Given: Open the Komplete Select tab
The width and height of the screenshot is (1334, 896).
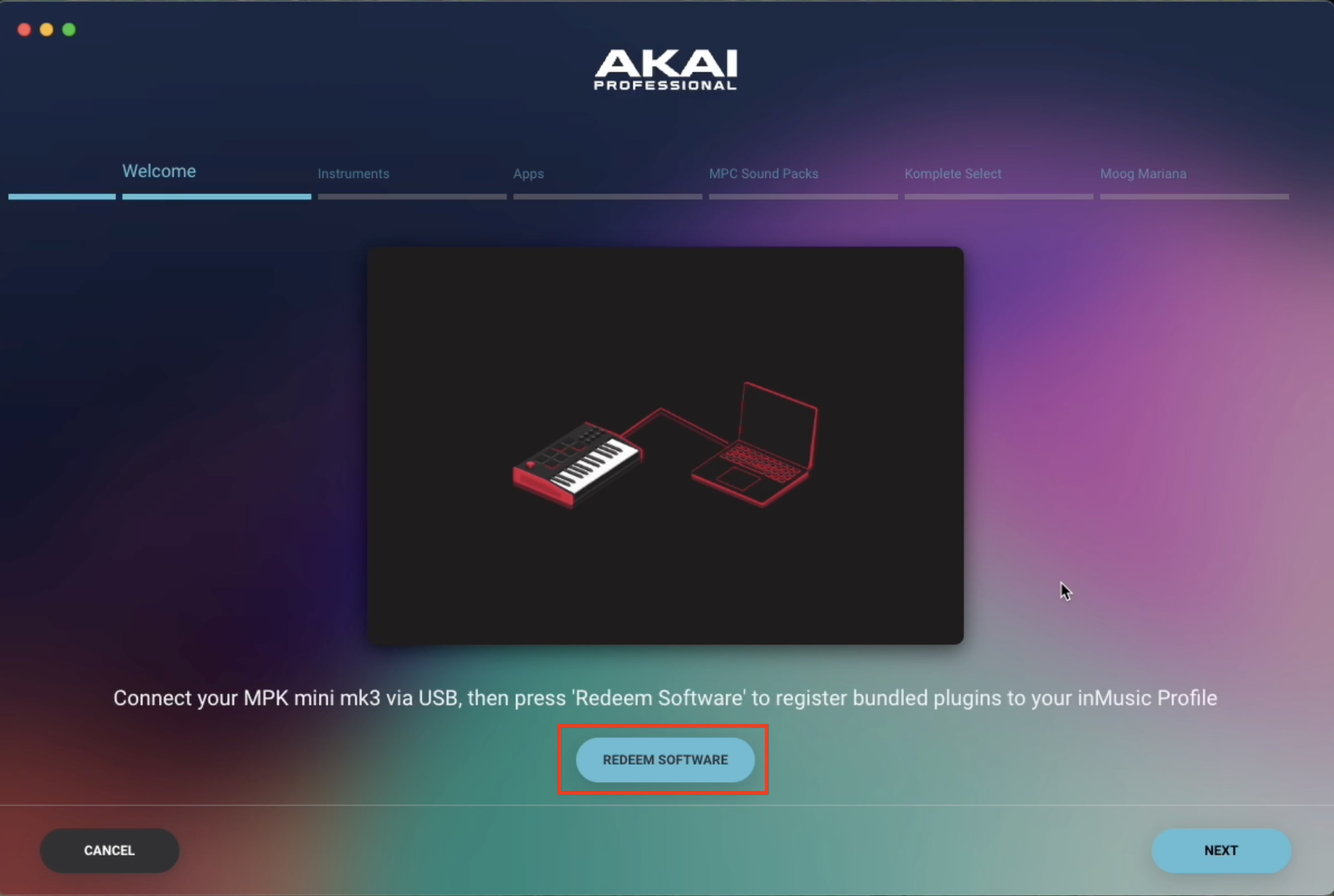Looking at the screenshot, I should pos(952,174).
